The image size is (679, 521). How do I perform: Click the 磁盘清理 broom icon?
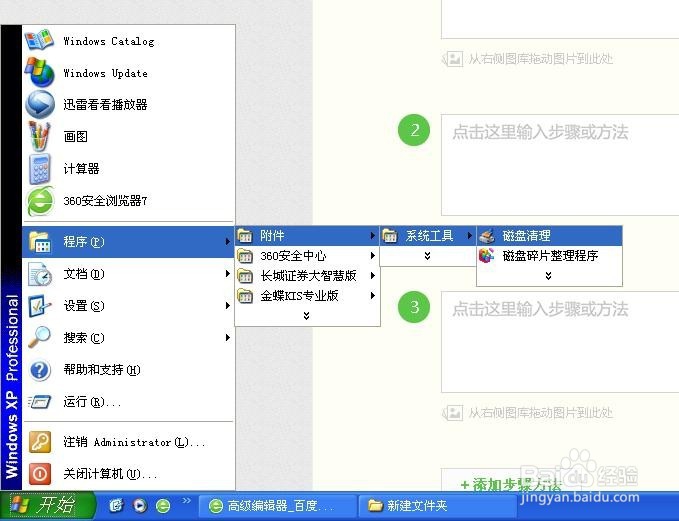(x=487, y=236)
